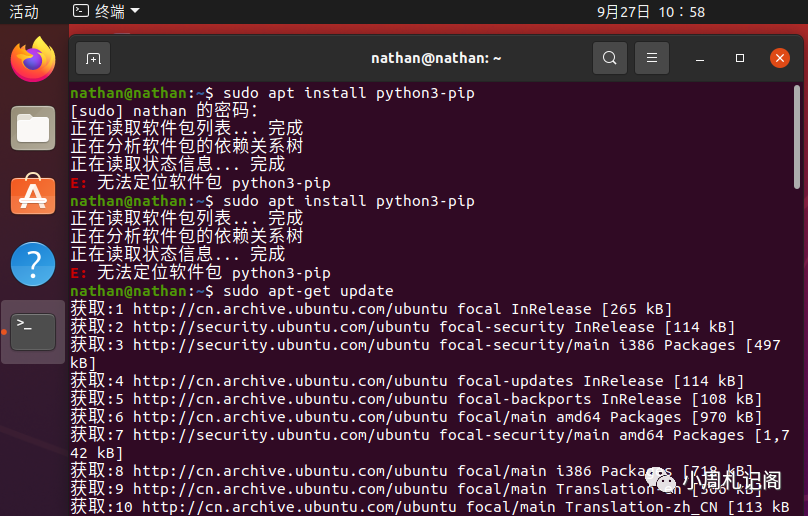Click the '获取:10' Translation-zh_CN line
808x516 pixels.
click(x=430, y=507)
